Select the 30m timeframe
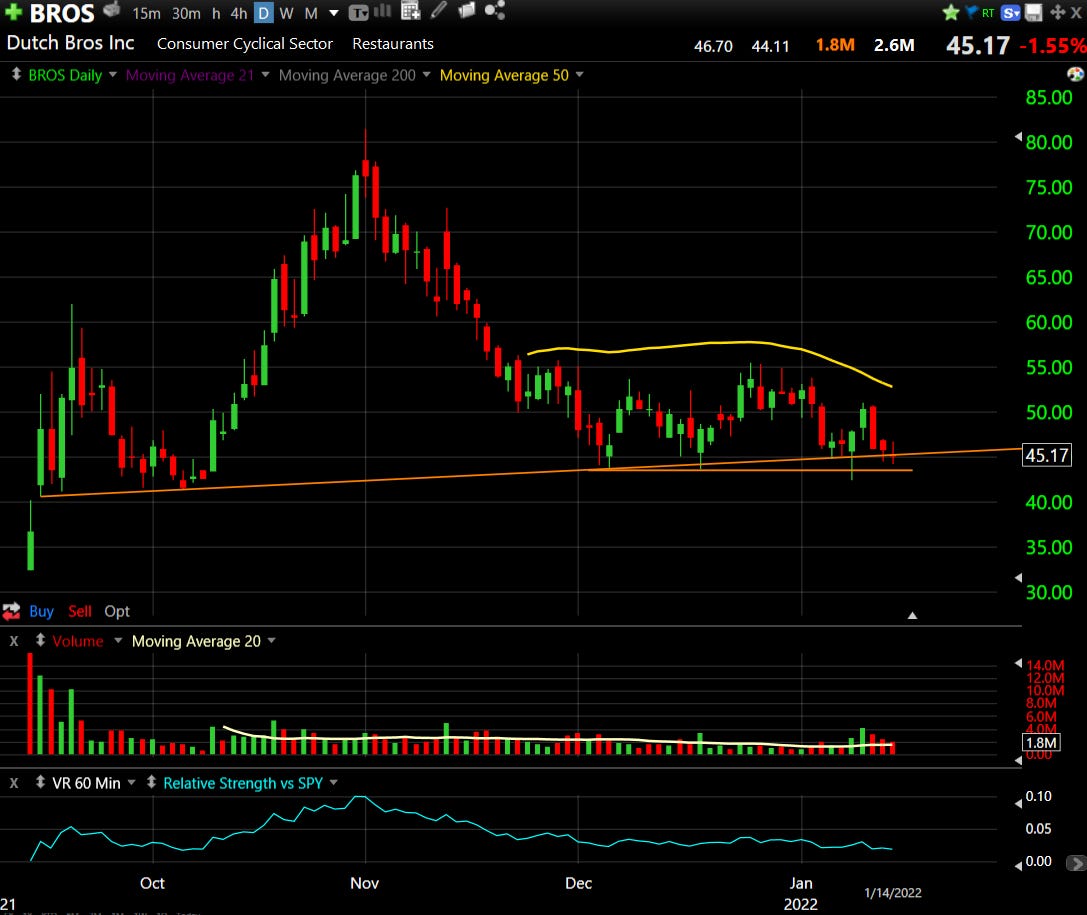This screenshot has height=915, width=1087. pyautogui.click(x=186, y=13)
